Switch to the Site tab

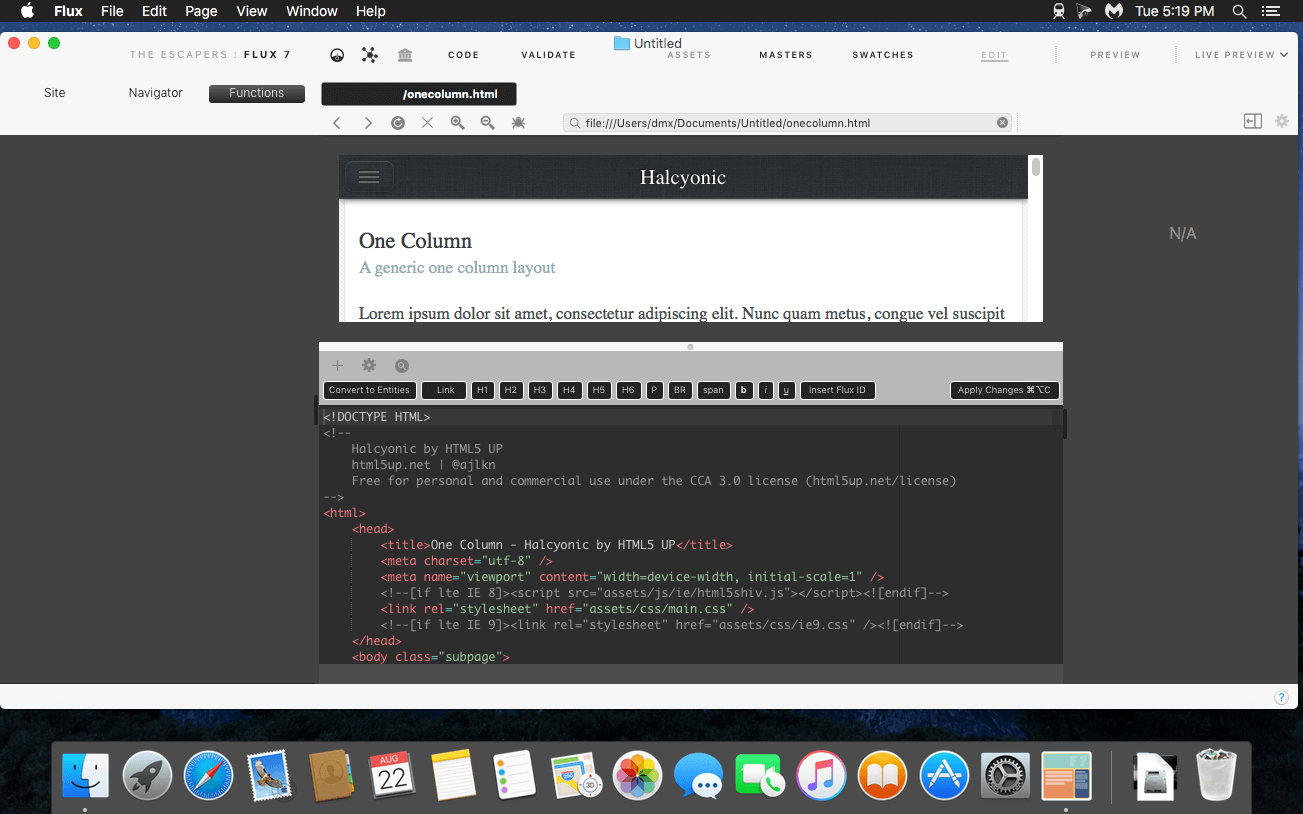point(55,93)
